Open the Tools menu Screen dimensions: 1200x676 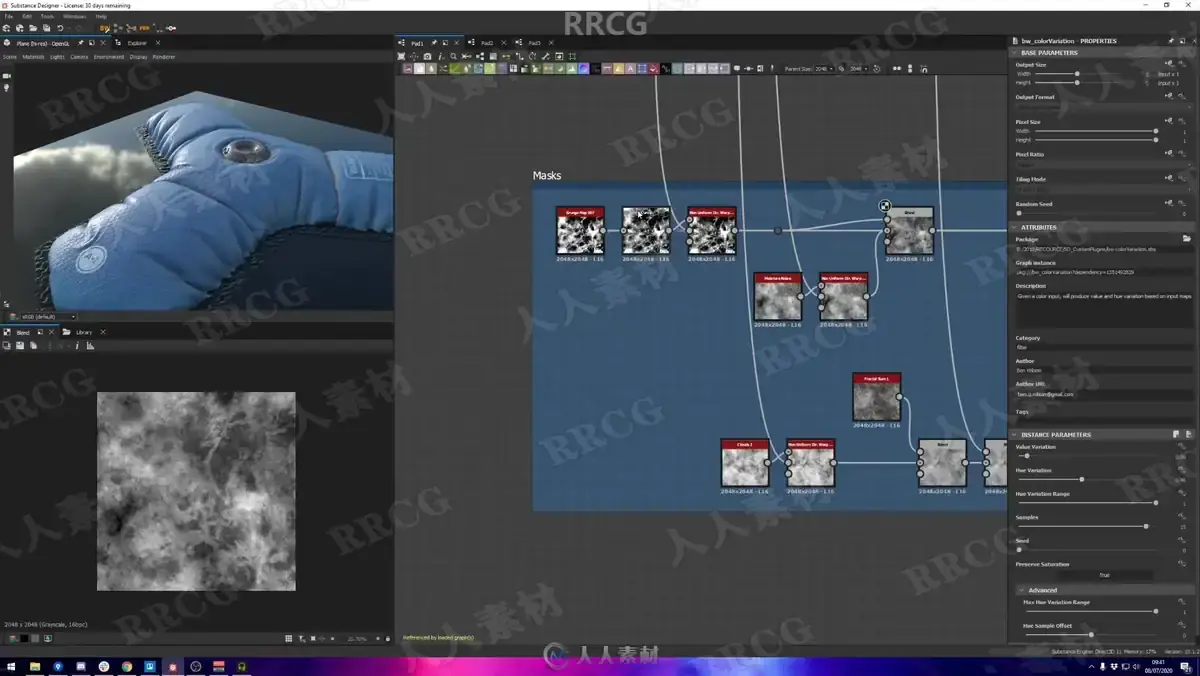tap(47, 17)
